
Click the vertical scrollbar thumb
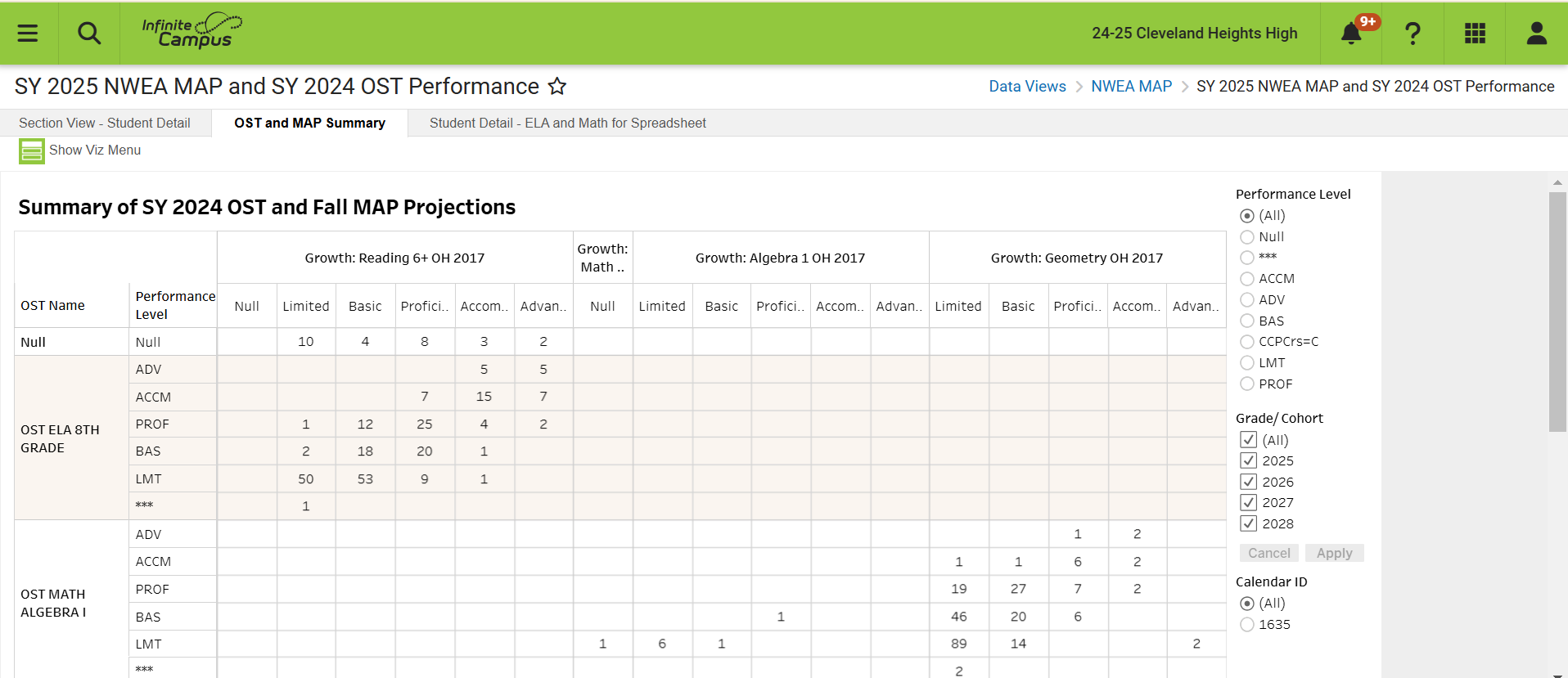[1557, 312]
